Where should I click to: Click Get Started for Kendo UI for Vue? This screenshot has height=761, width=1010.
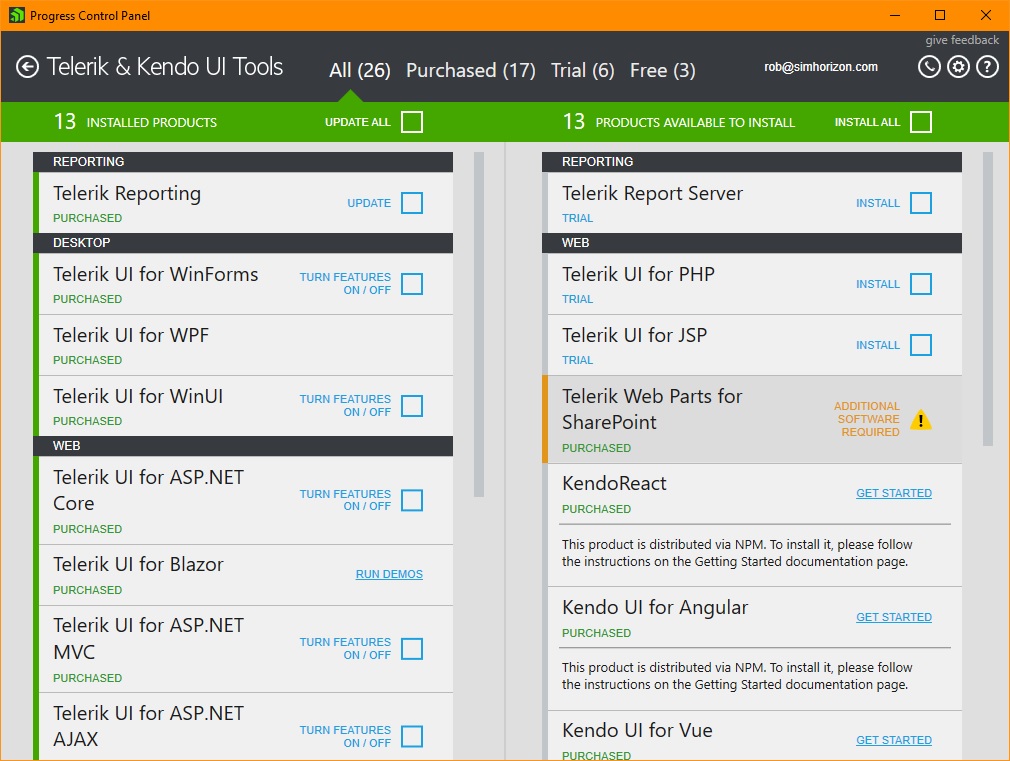tap(893, 740)
